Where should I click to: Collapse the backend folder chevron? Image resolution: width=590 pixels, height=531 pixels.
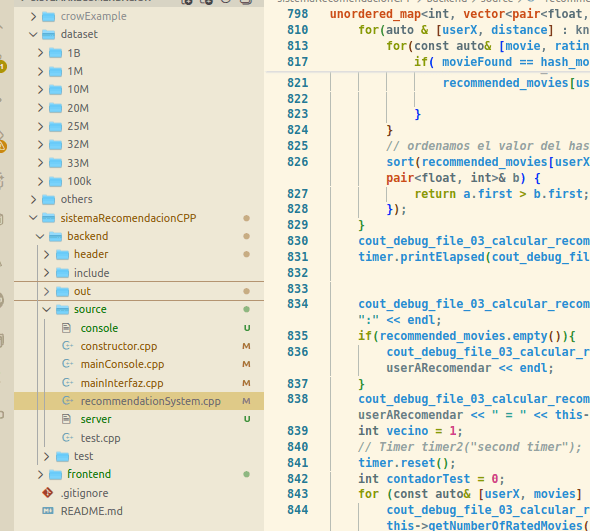(40, 236)
